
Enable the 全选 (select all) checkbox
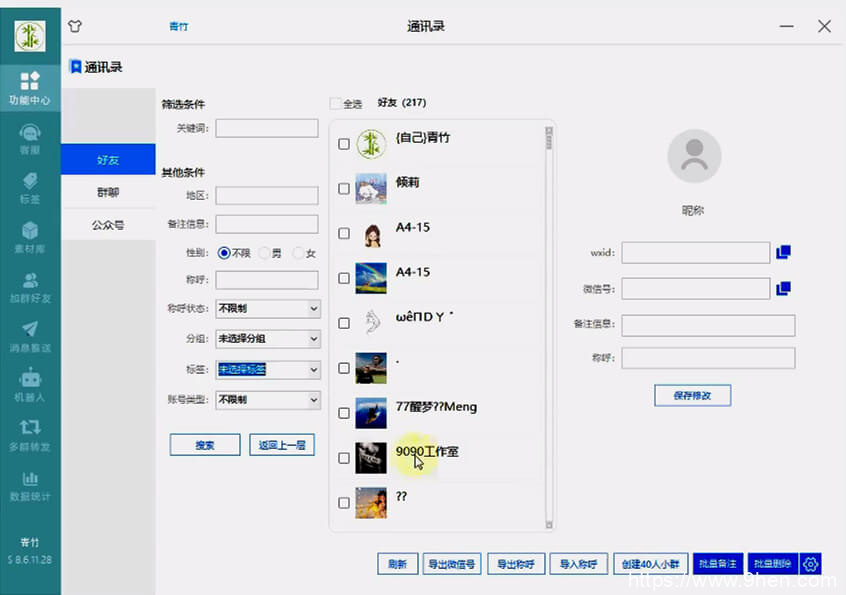336,102
